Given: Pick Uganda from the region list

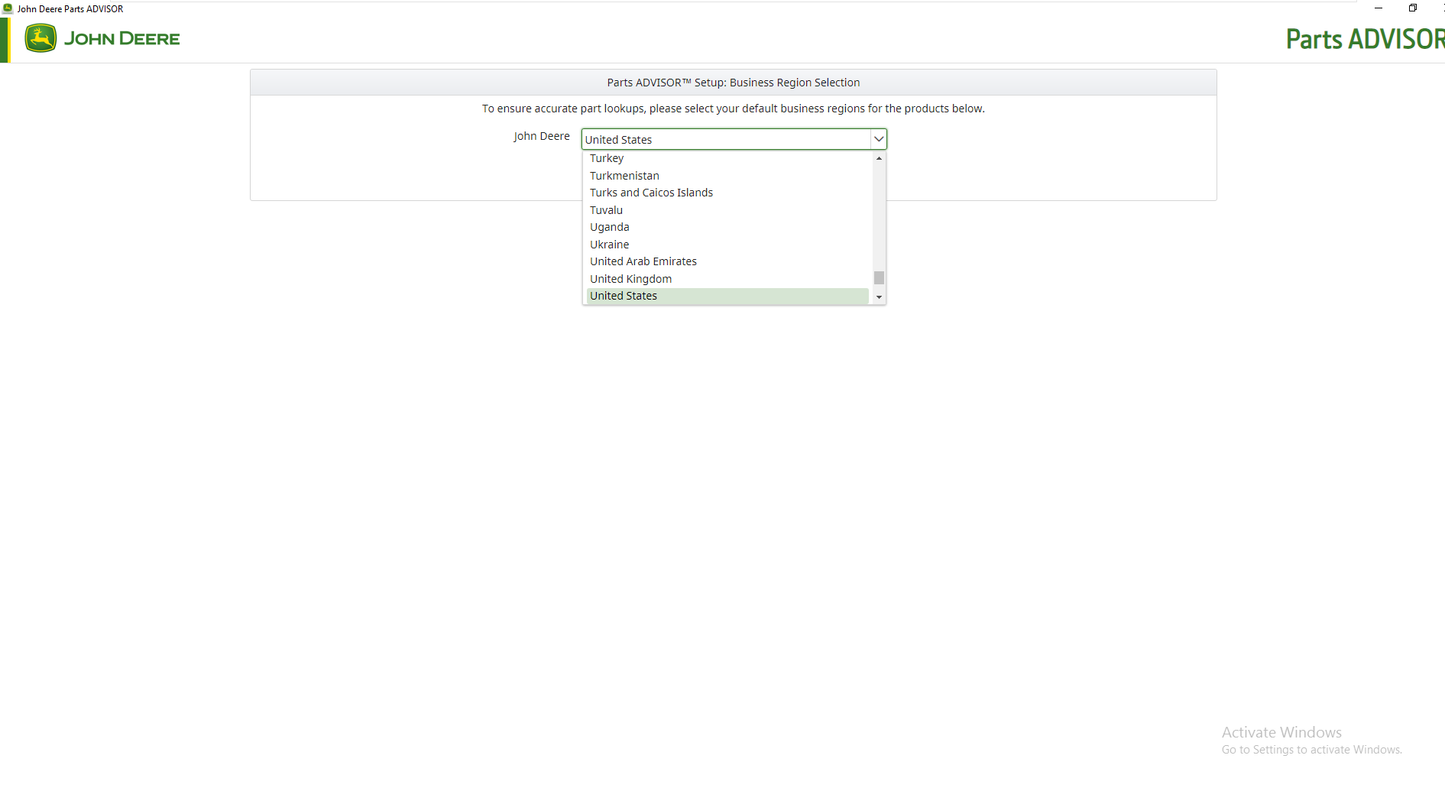Looking at the screenshot, I should pos(727,227).
